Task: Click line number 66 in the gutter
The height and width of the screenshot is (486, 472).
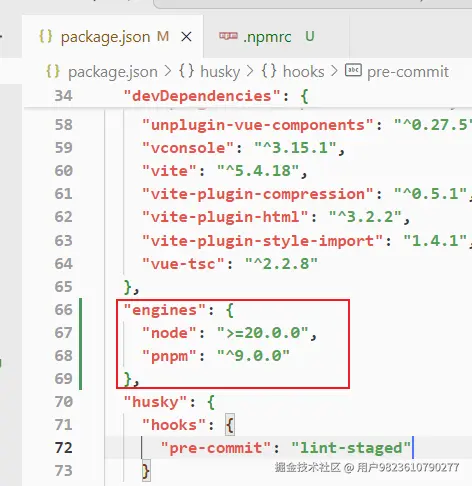Action: (63, 310)
